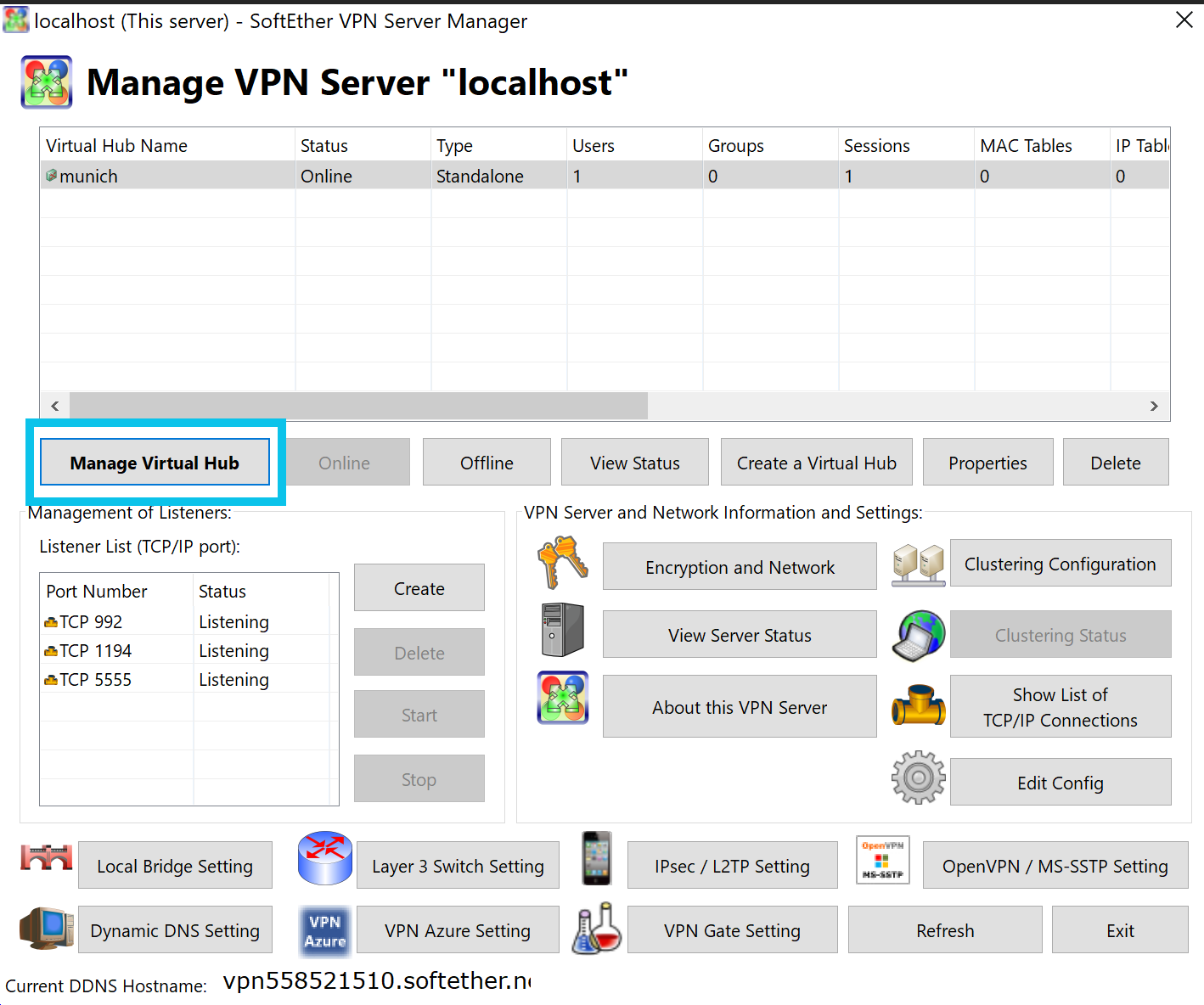Open Dynamic DNS Setting

(x=175, y=929)
